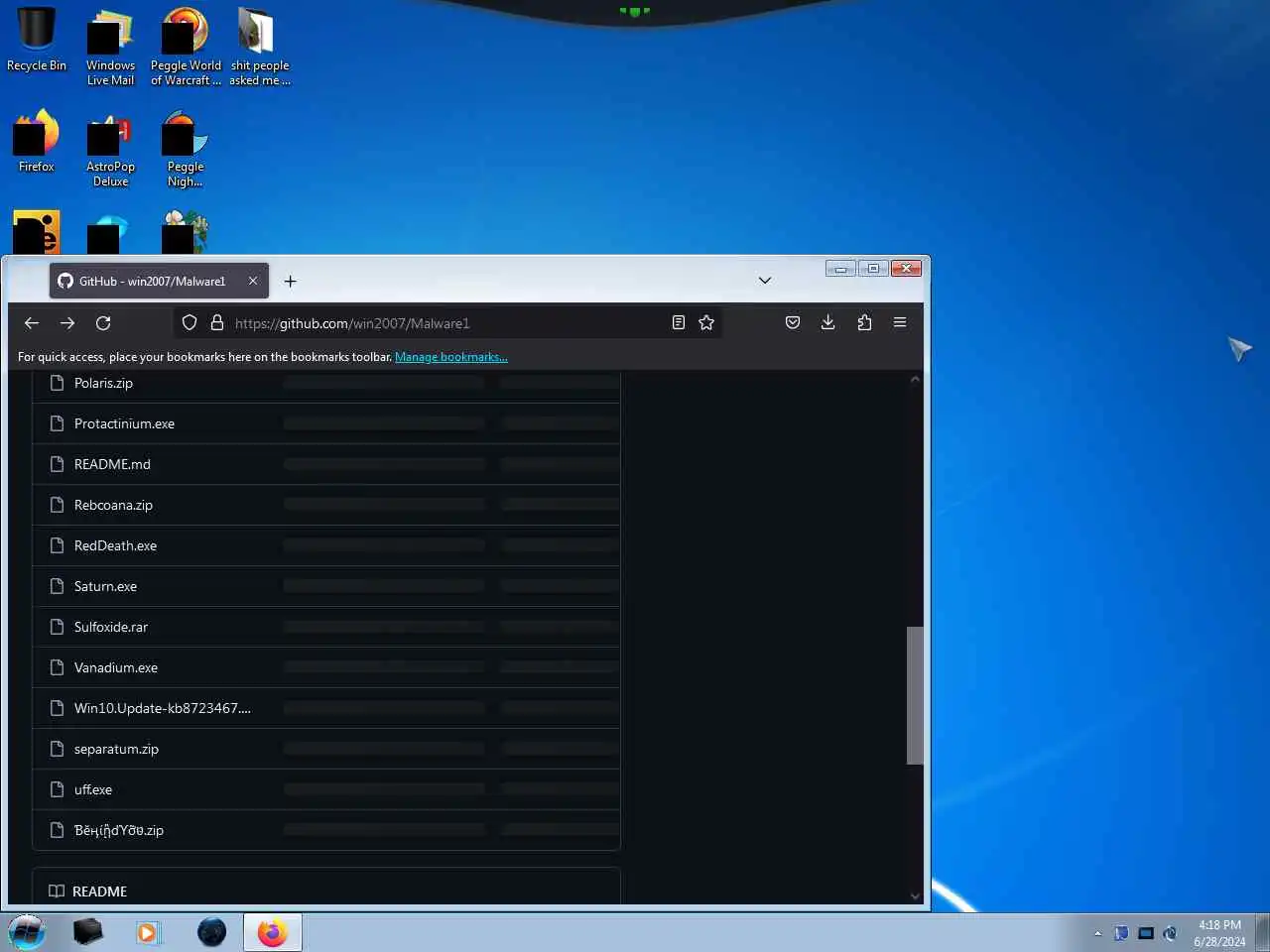
Task: Open the RedDeath.exe file entry
Action: pyautogui.click(x=115, y=545)
